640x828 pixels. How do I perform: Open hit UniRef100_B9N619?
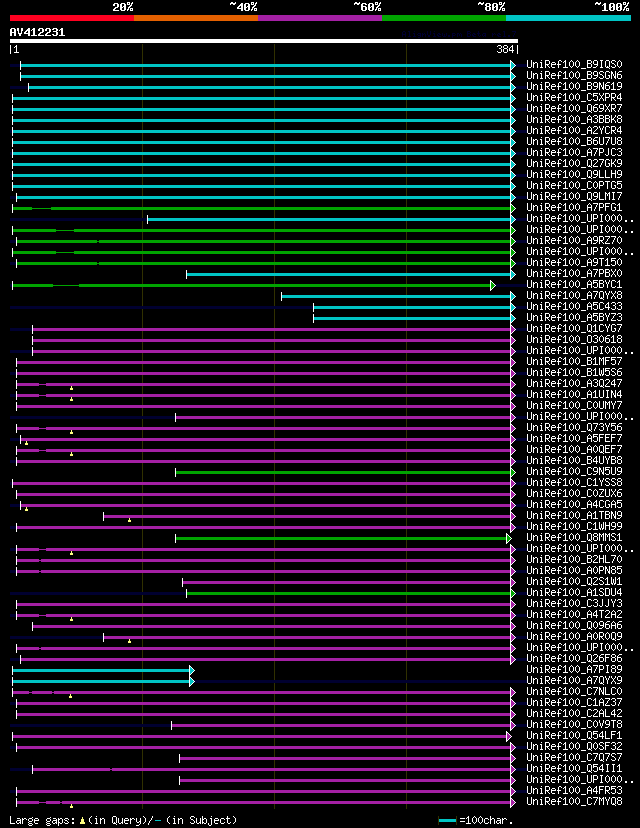point(574,86)
